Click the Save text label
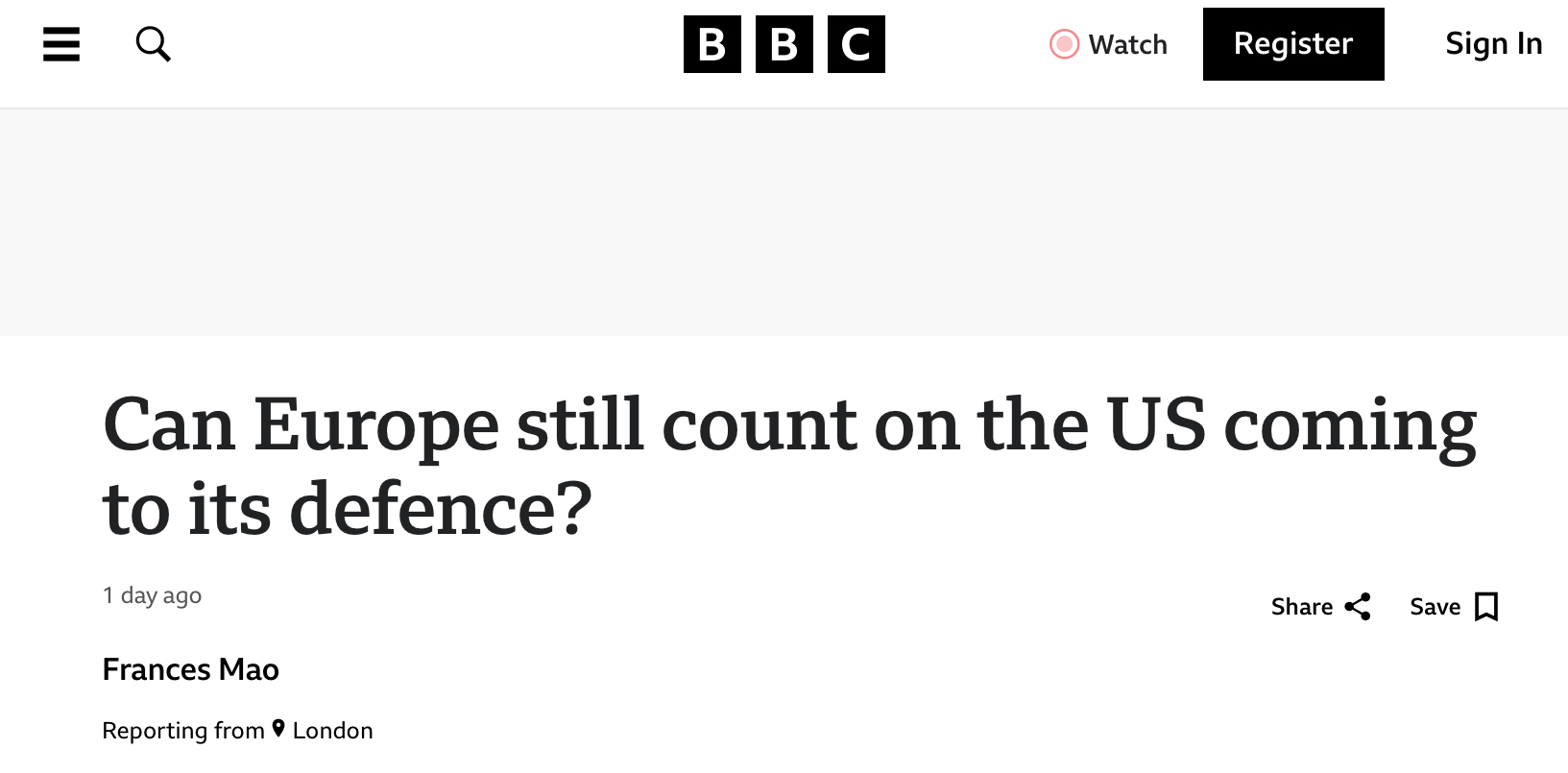Viewport: 1568px width, 773px height. point(1435,607)
